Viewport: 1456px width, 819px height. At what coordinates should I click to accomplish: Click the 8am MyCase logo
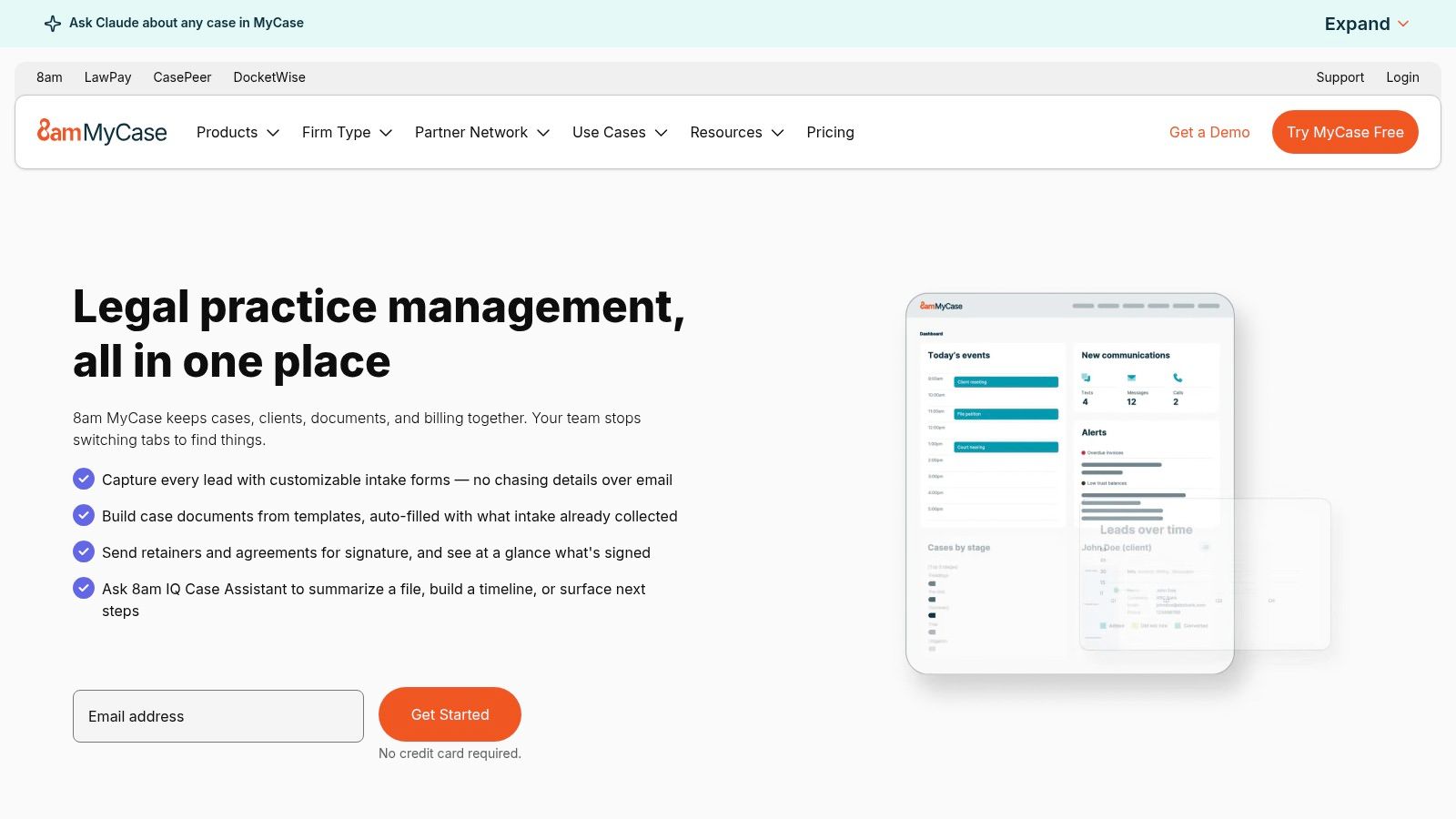point(102,132)
